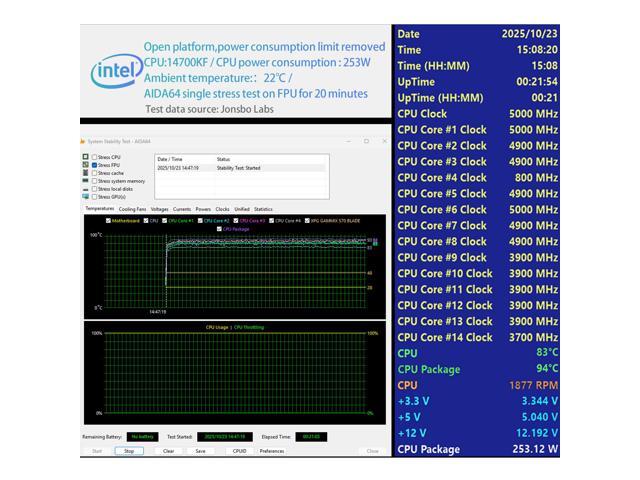
Task: Click the CPU Package 94°C row
Action: pos(477,369)
